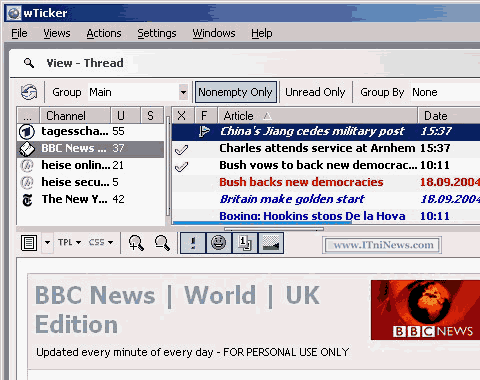
Task: Click the channel list vertical scrollbar
Action: (168, 167)
